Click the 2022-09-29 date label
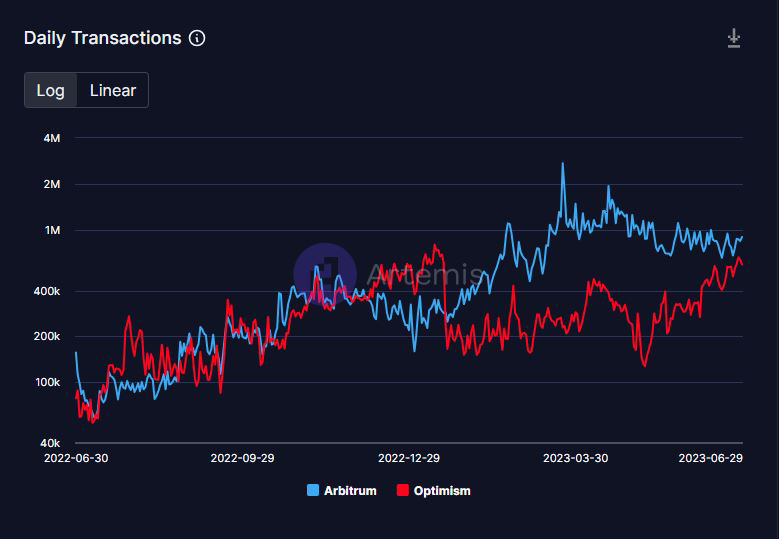The width and height of the screenshot is (779, 539). click(x=242, y=458)
